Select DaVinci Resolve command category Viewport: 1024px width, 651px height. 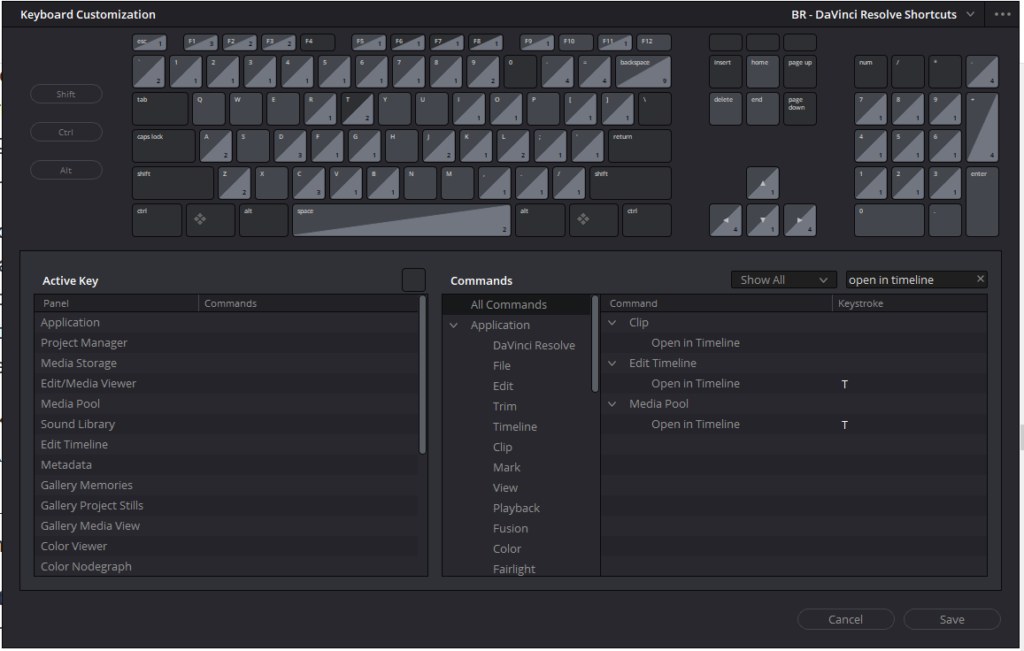point(534,345)
